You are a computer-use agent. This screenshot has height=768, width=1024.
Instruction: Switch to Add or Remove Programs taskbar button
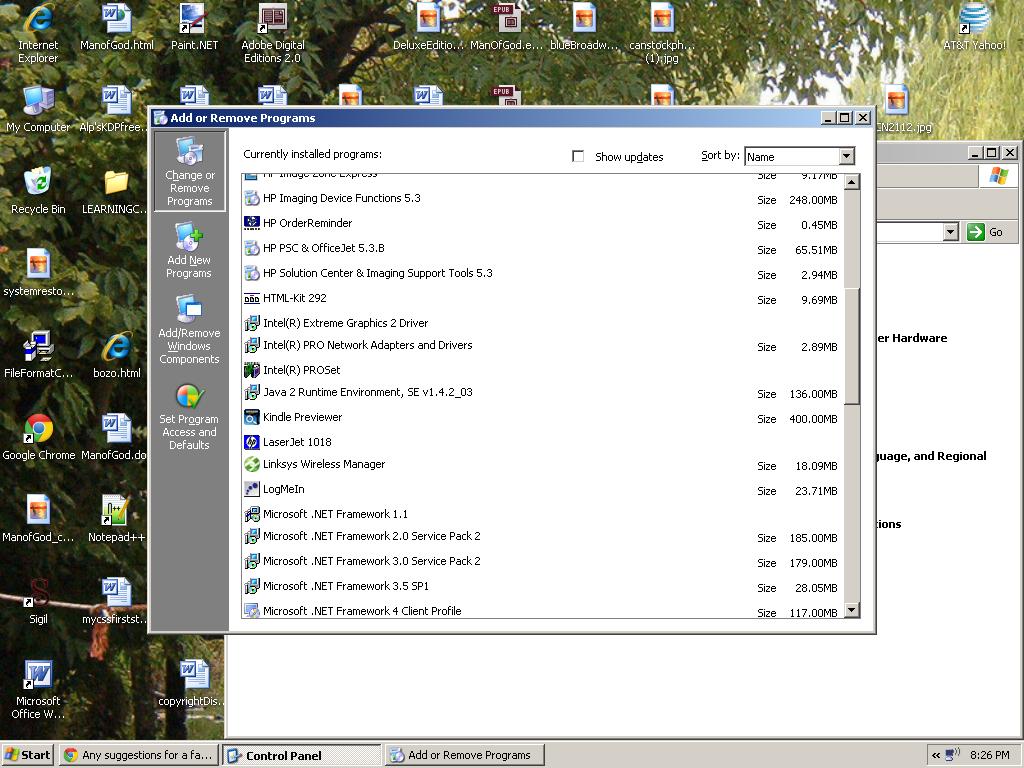click(x=464, y=755)
